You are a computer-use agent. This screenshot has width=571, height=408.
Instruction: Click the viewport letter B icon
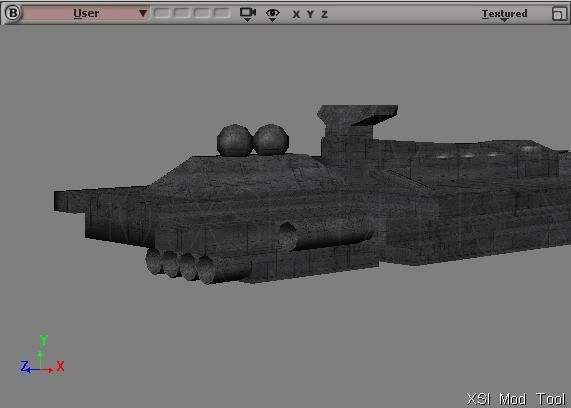click(x=13, y=13)
